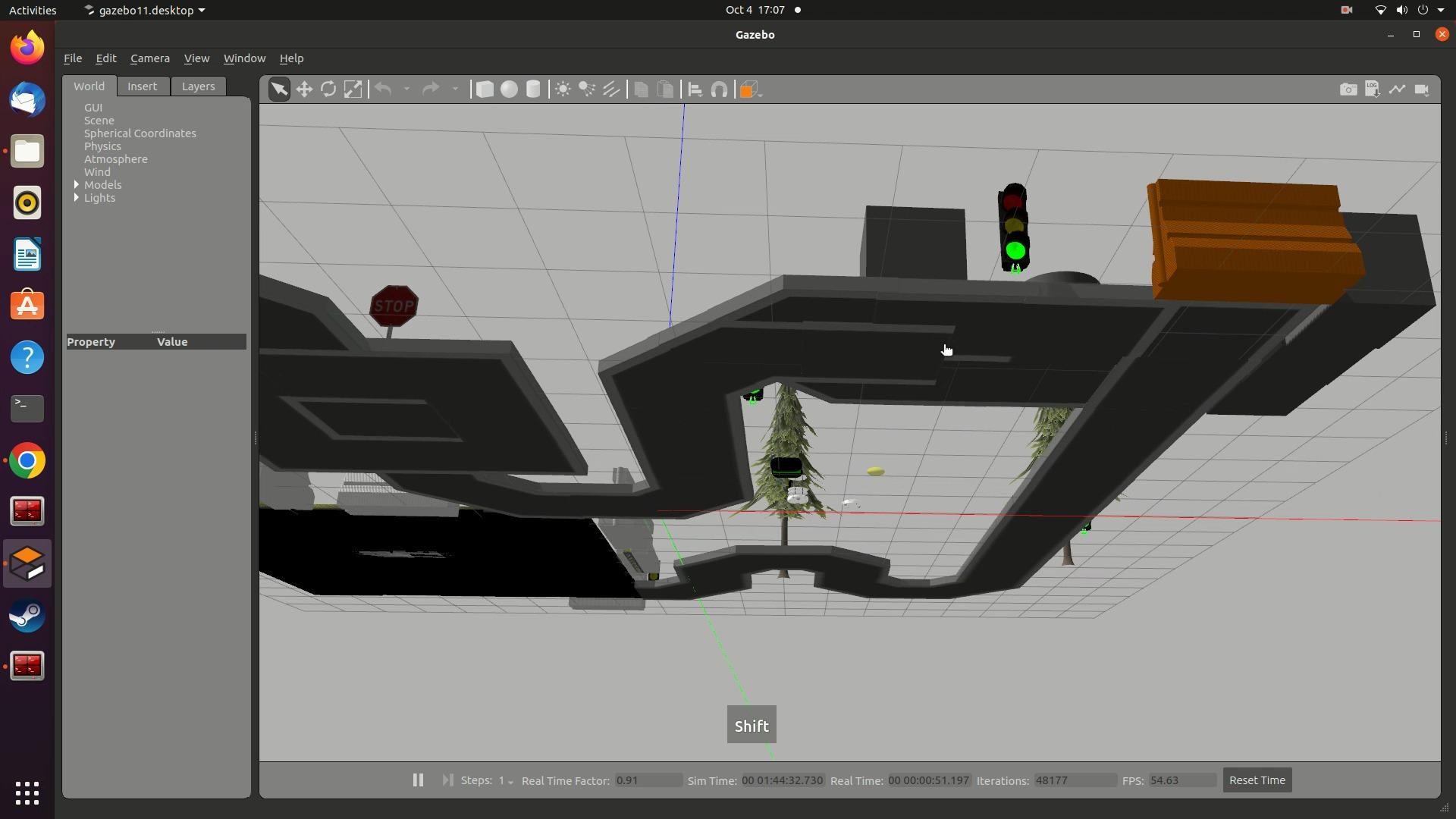The width and height of the screenshot is (1456, 819).
Task: Open the Camera menu
Action: coord(149,58)
